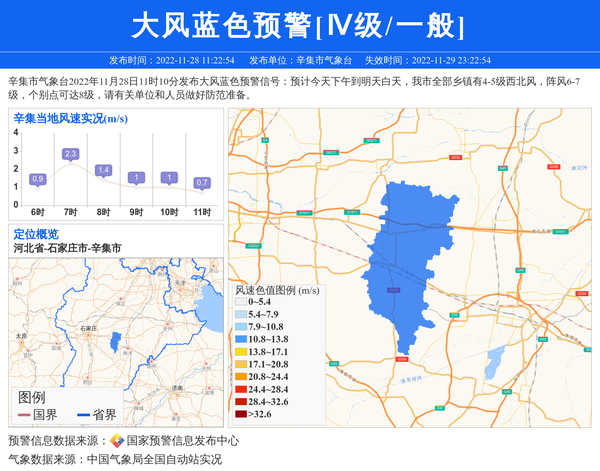Select the >32.6 dark red legend swatch
The image size is (600, 471).
click(x=241, y=414)
